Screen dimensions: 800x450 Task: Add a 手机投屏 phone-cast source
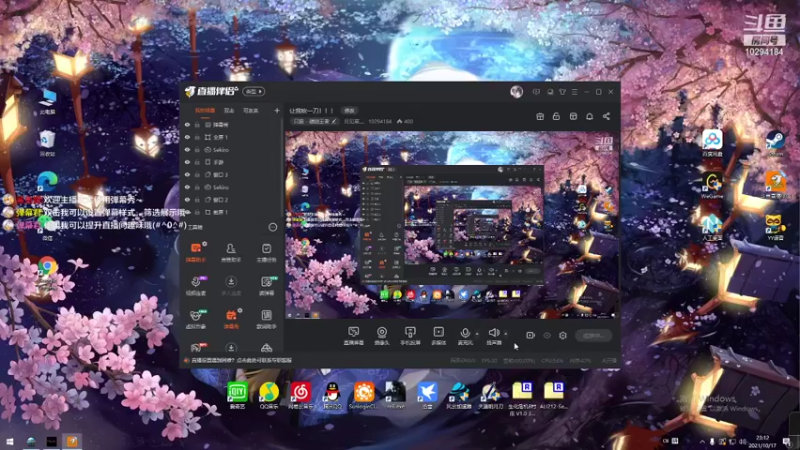pyautogui.click(x=410, y=336)
